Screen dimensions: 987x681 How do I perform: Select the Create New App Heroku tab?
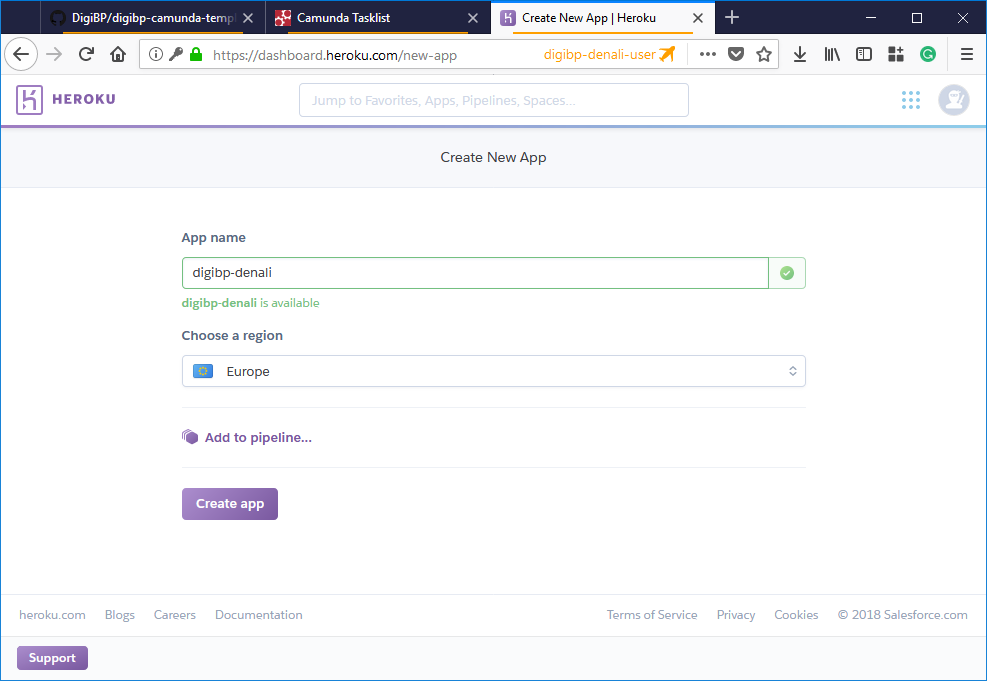[589, 18]
